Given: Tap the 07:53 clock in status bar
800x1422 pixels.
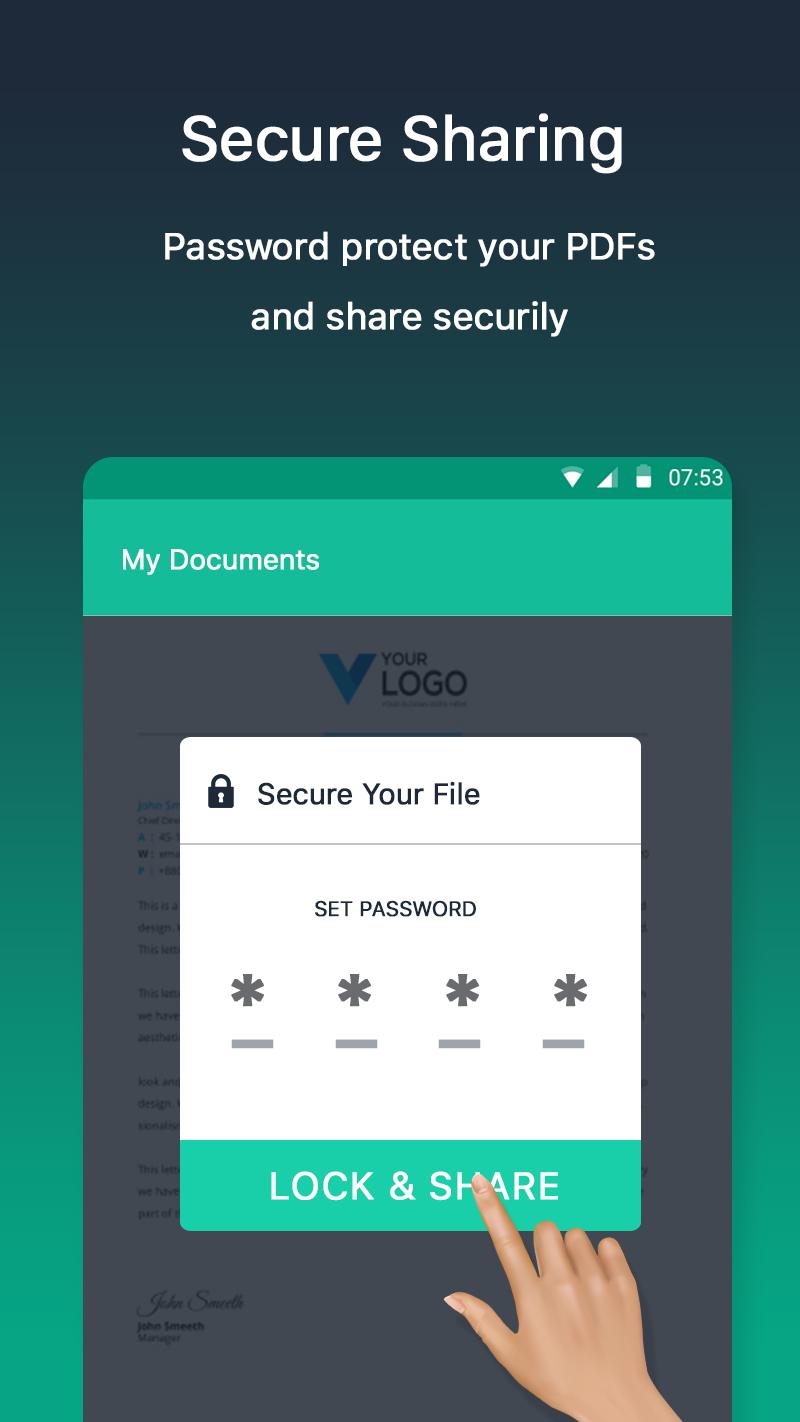Looking at the screenshot, I should [x=695, y=478].
